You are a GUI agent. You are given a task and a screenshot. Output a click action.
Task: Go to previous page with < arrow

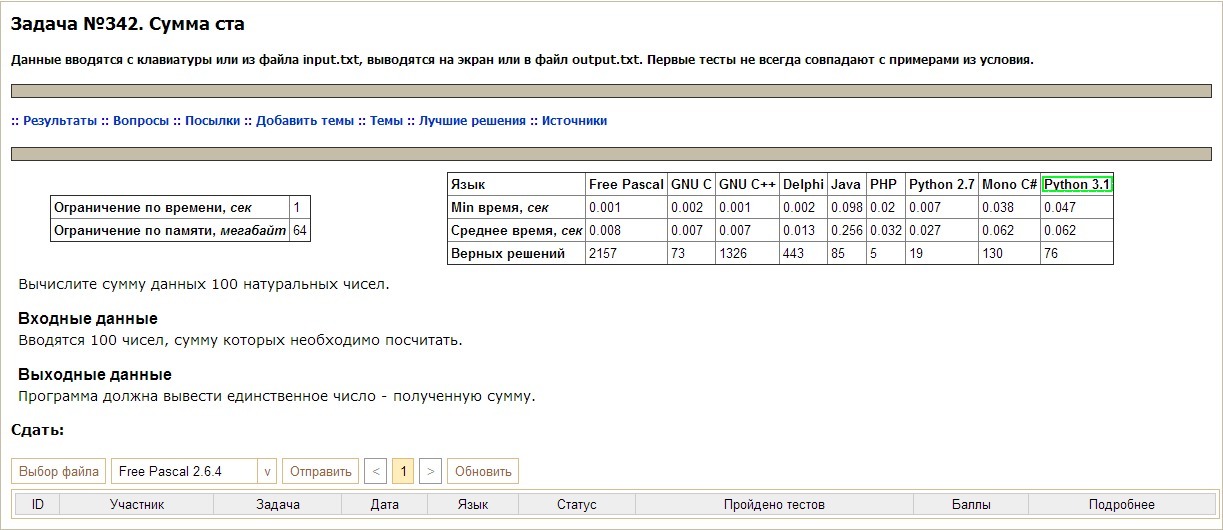(376, 471)
